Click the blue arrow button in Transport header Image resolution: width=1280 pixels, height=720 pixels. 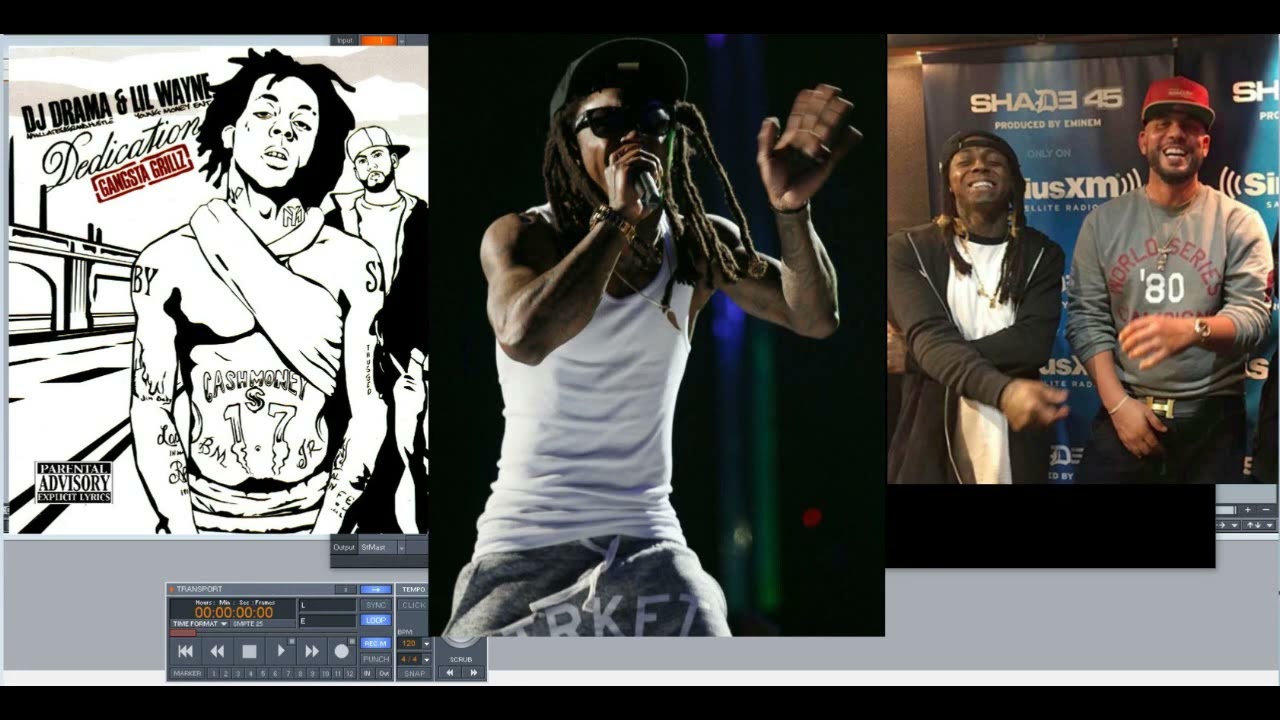[376, 589]
